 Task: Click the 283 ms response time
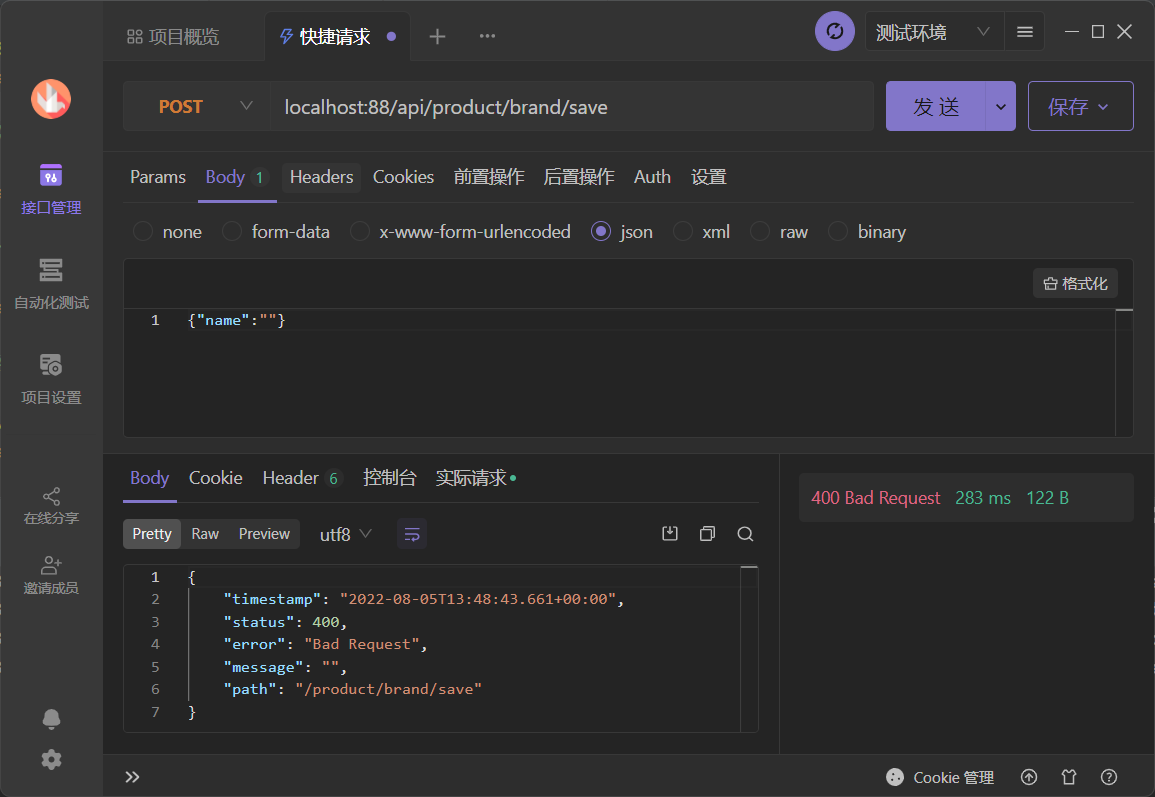click(x=983, y=498)
